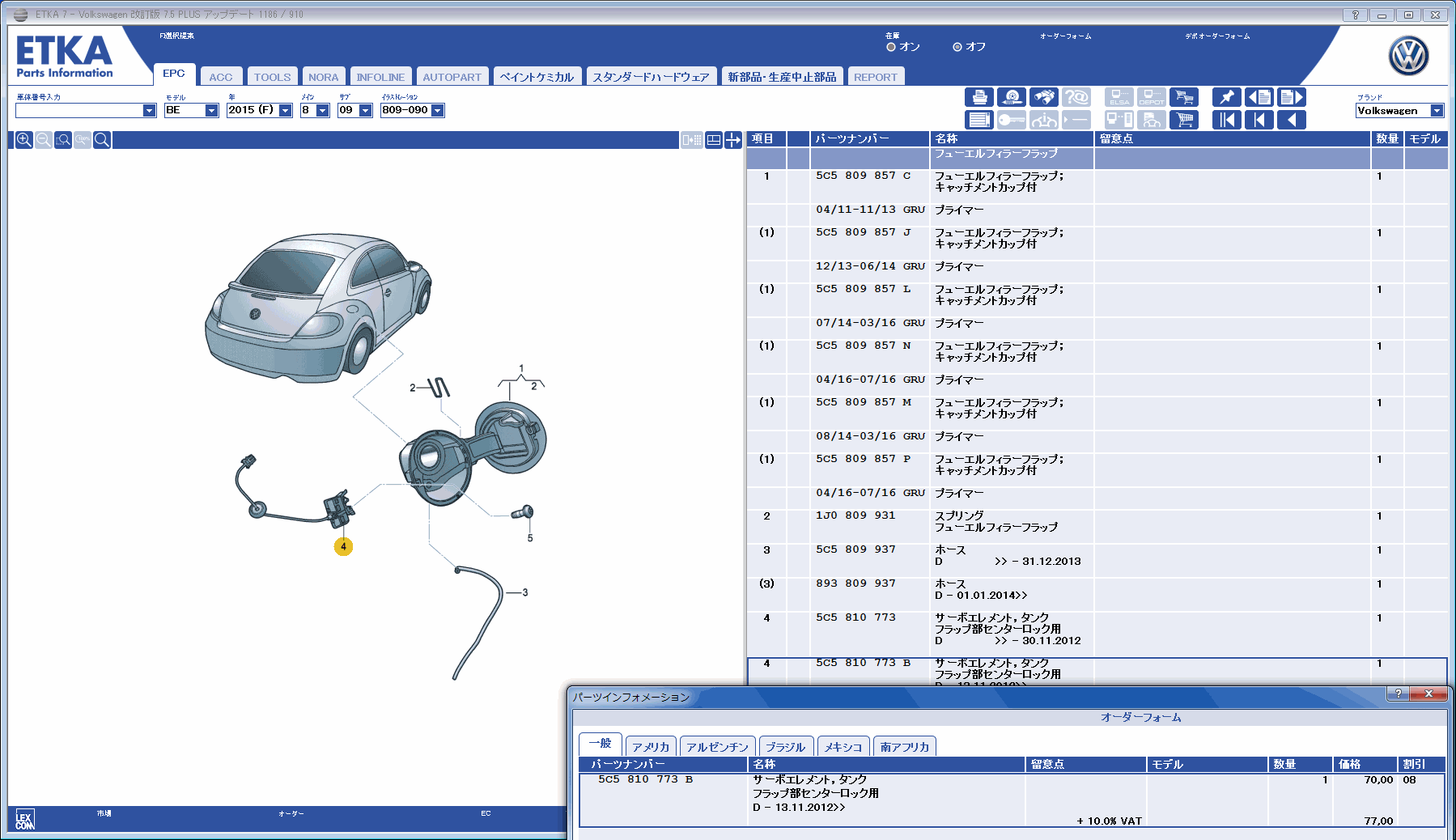Click the binoculars search icon
The height and width of the screenshot is (840, 1456).
[1044, 97]
